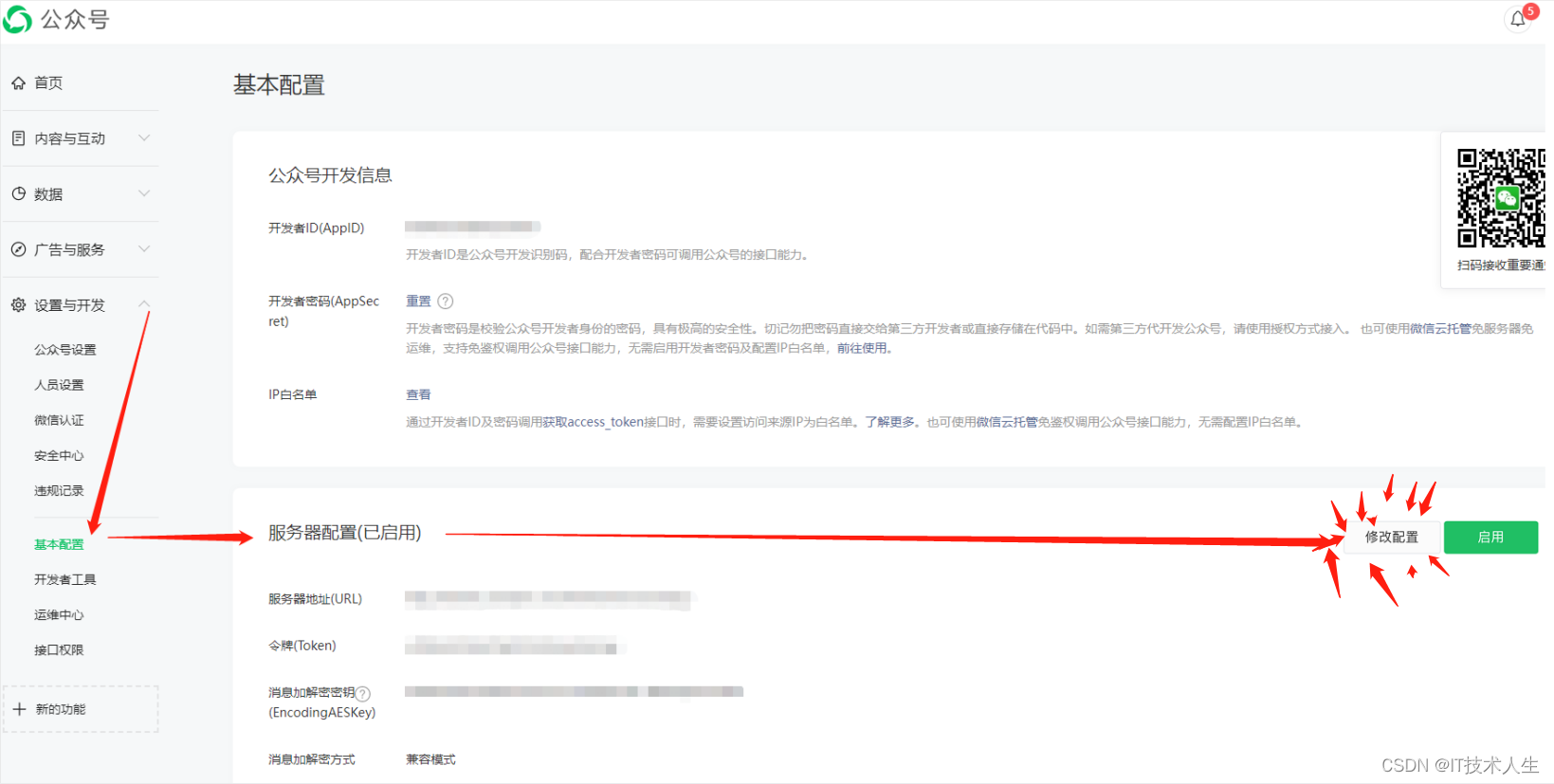Click 重置 link for AppSecret
This screenshot has width=1554, height=784.
pyautogui.click(x=418, y=301)
